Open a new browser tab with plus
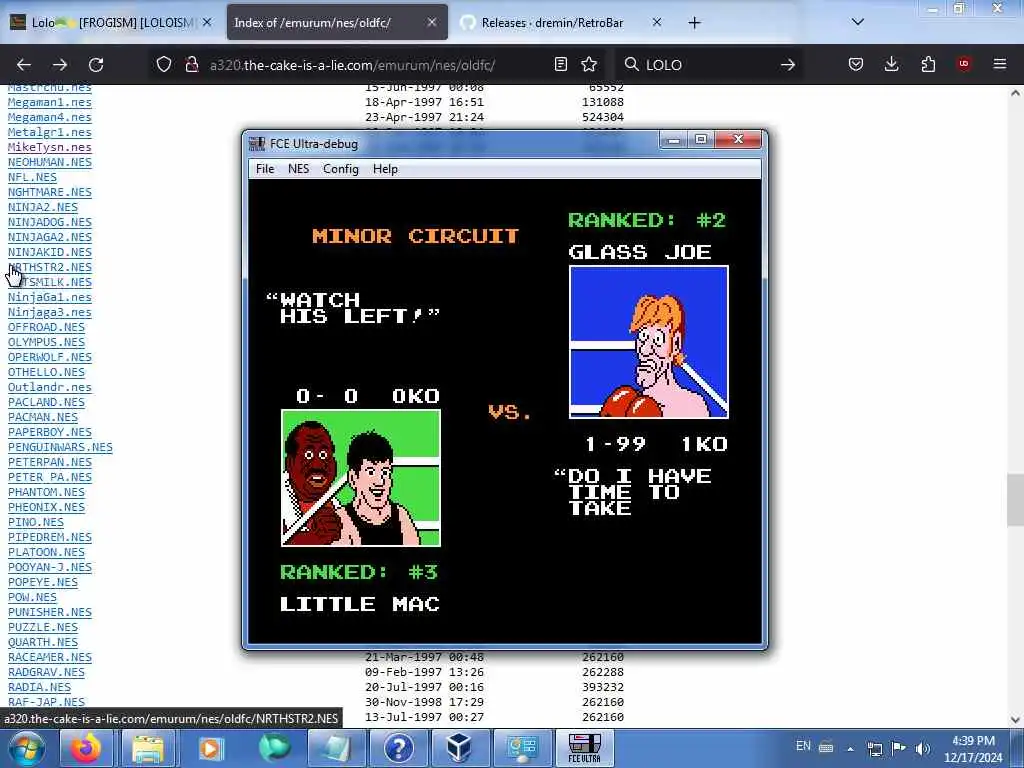This screenshot has height=768, width=1024. point(694,23)
